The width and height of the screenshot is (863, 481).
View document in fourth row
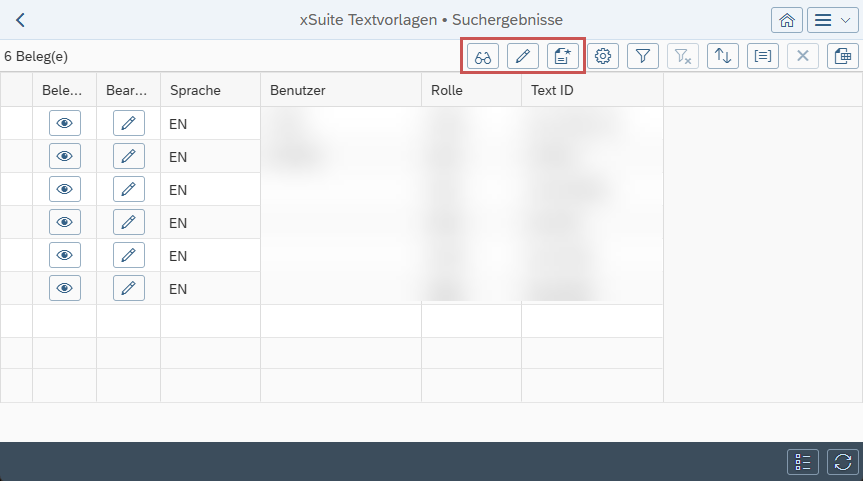65,222
